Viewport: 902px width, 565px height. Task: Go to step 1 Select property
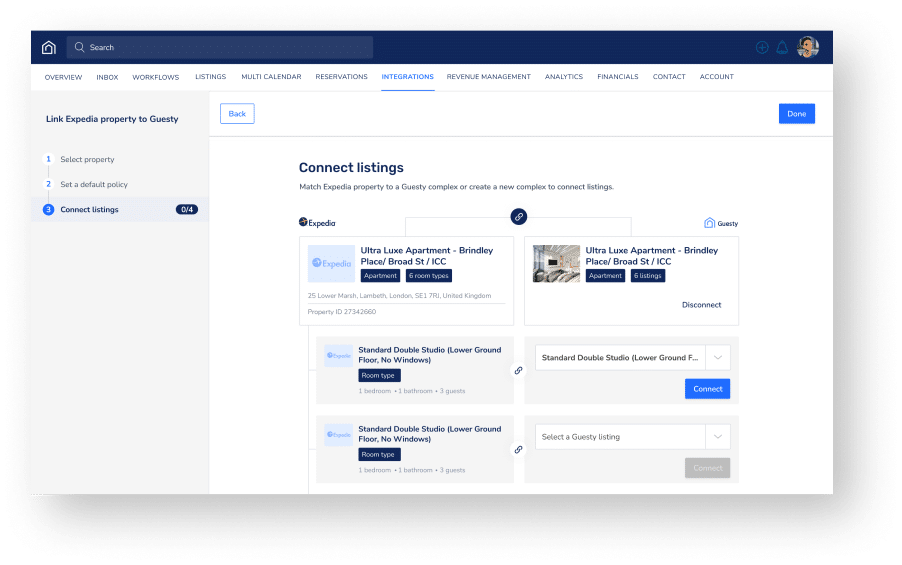tap(87, 159)
